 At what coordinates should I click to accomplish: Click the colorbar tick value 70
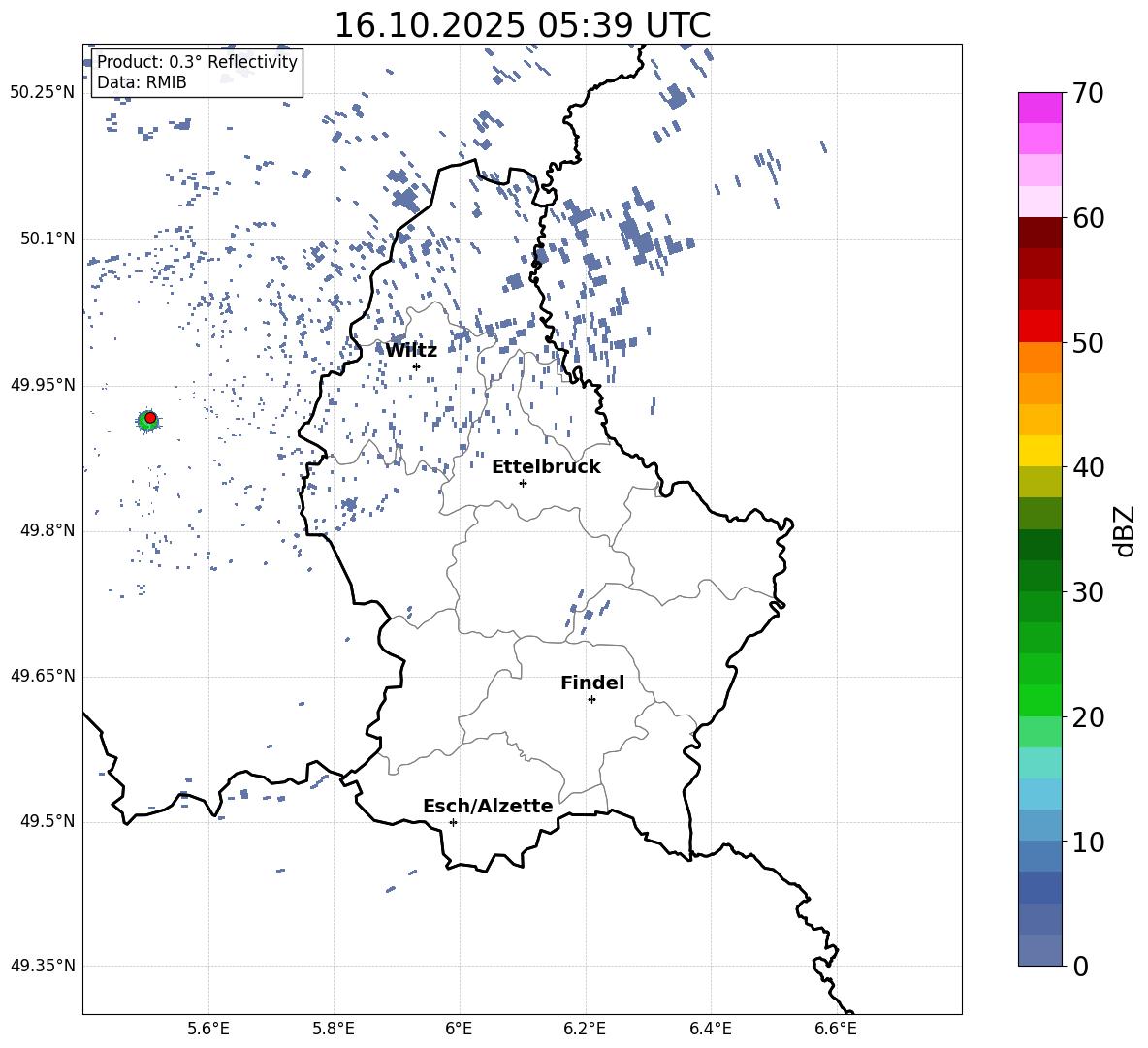(x=1088, y=93)
